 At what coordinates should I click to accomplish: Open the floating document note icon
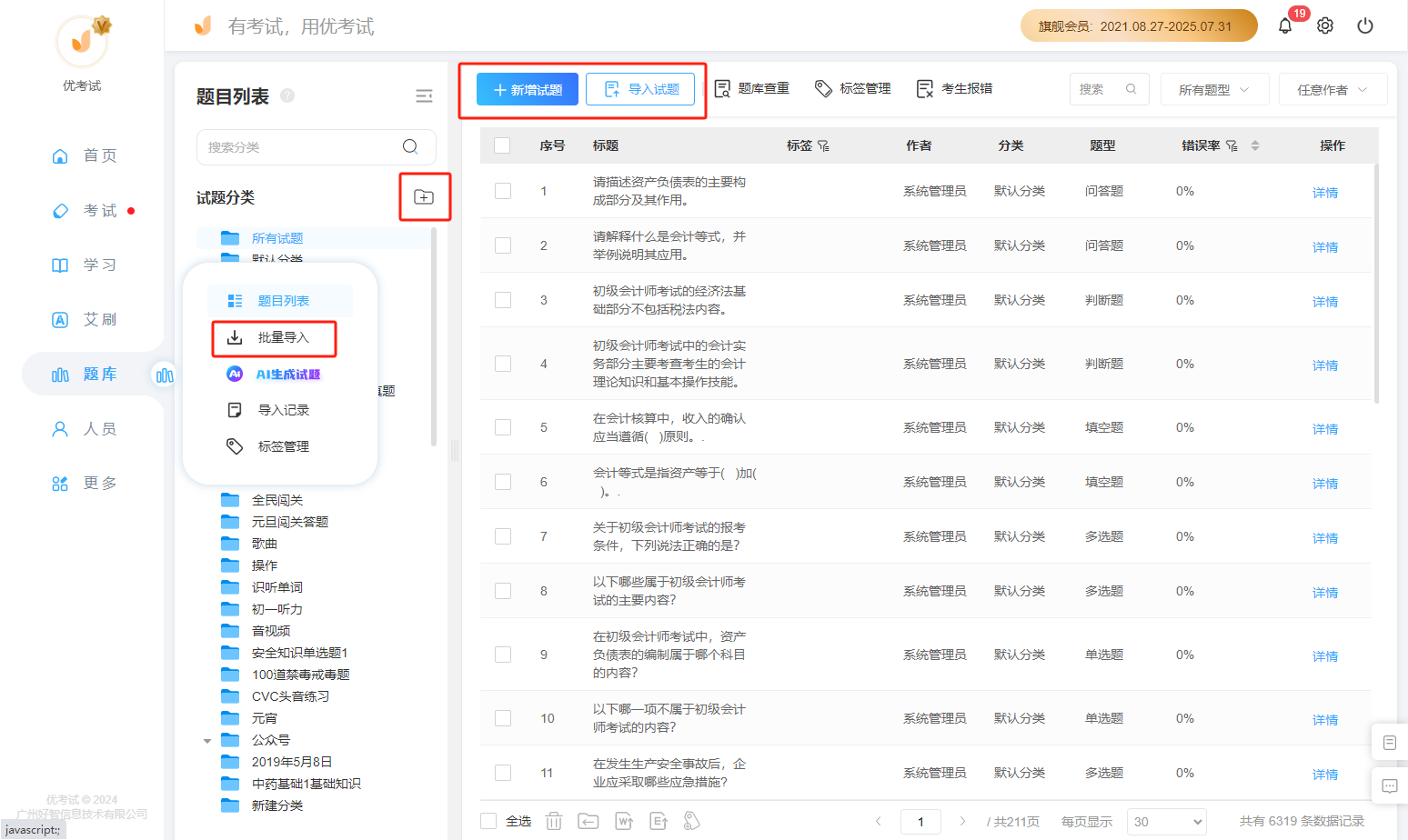pos(1390,743)
